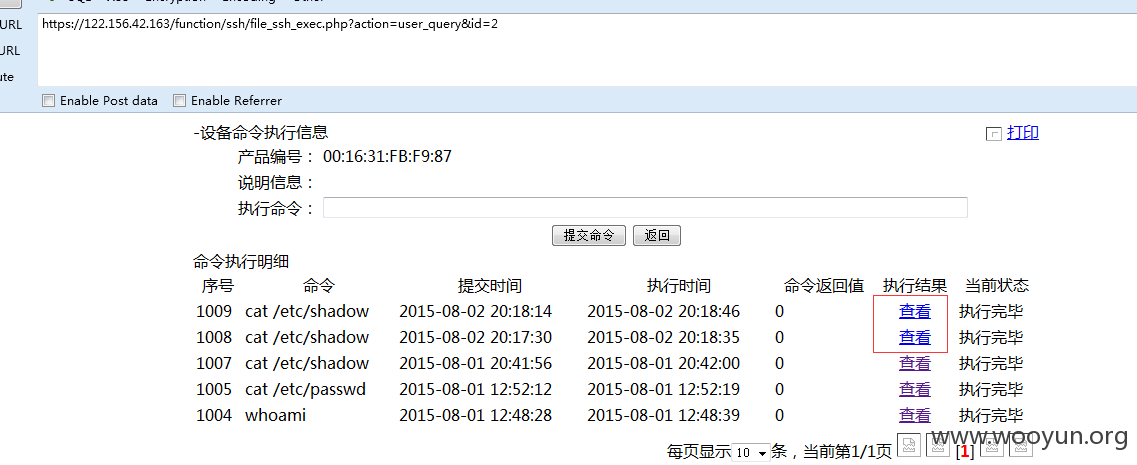
Task: View result for command 1009
Action: (x=914, y=312)
